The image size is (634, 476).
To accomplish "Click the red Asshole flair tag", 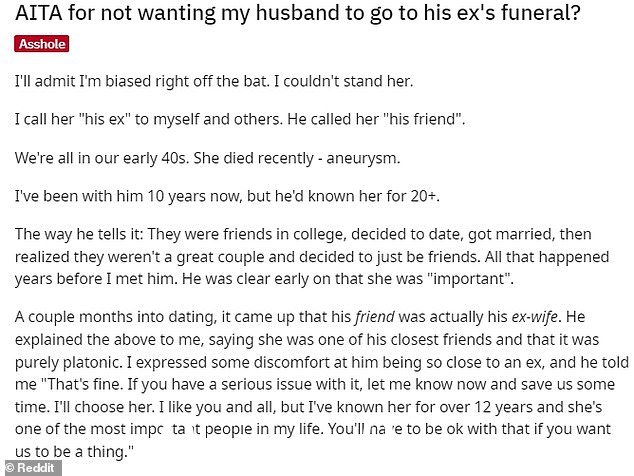I will coord(42,44).
